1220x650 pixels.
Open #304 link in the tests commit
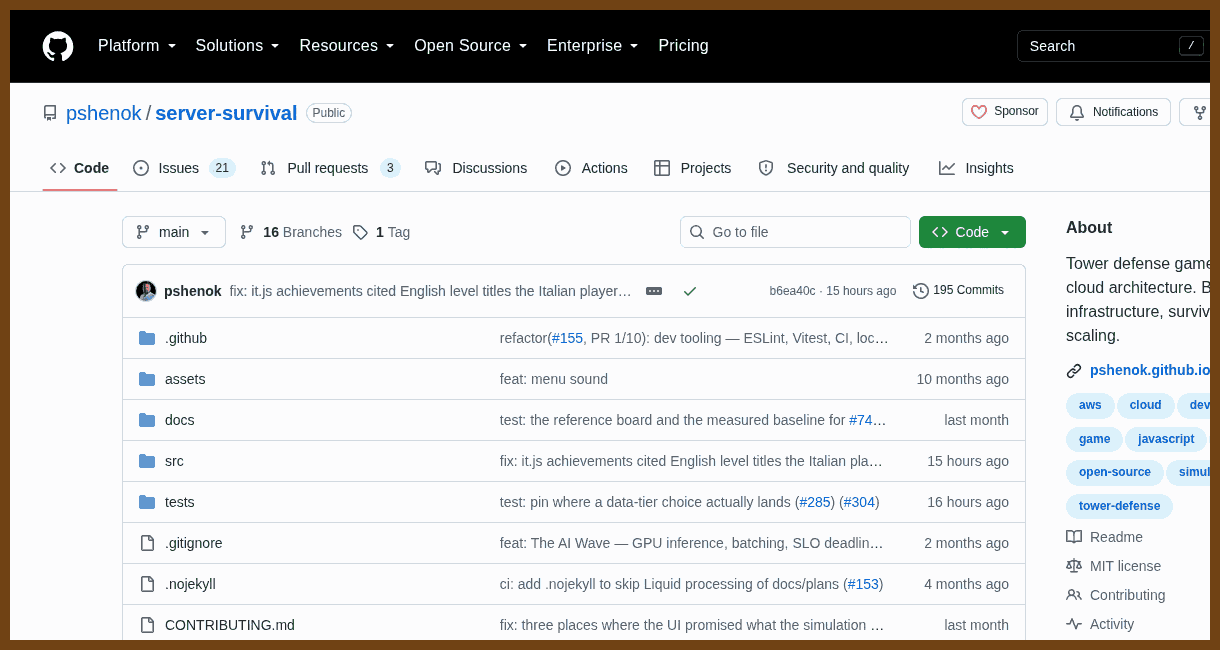[x=859, y=502]
